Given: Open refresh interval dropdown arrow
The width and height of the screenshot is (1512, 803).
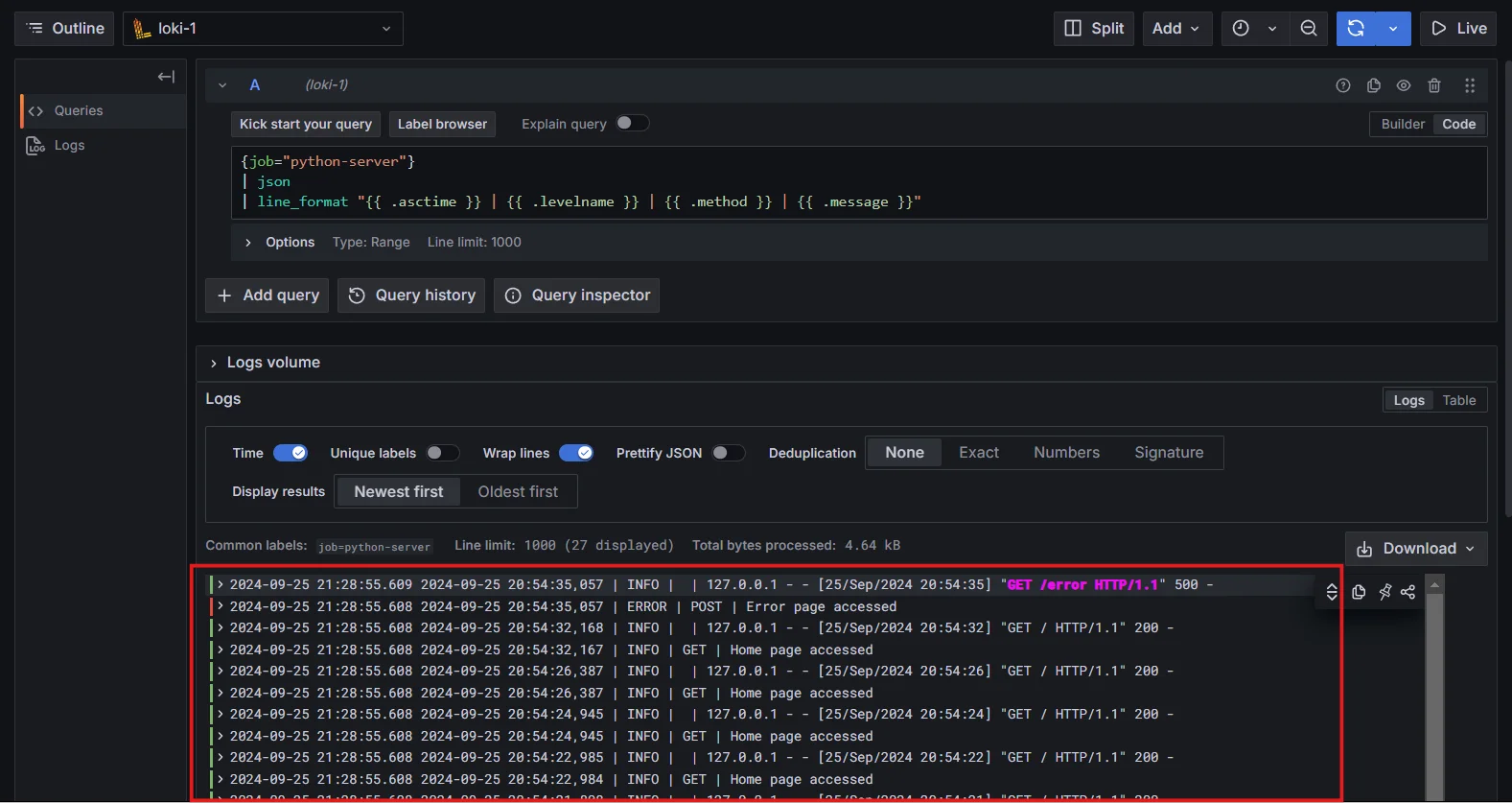Looking at the screenshot, I should 1393,29.
